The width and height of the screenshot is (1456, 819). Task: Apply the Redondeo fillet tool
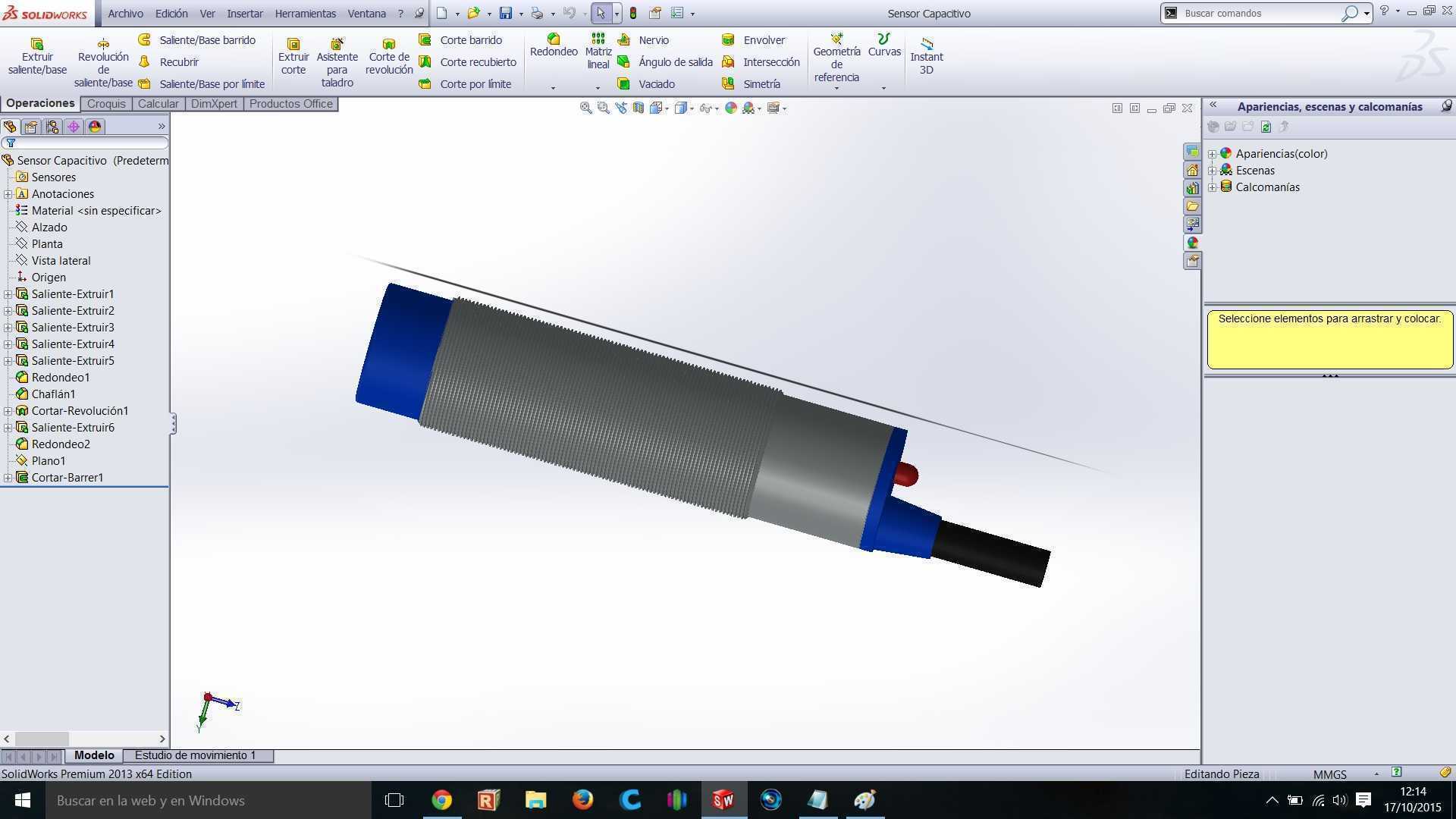pos(554,45)
